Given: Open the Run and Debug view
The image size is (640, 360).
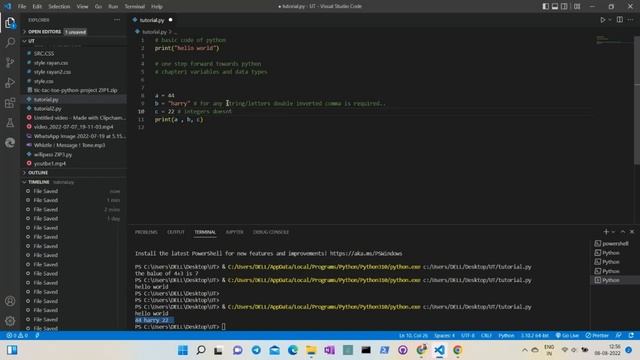Looking at the screenshot, I should tap(10, 82).
